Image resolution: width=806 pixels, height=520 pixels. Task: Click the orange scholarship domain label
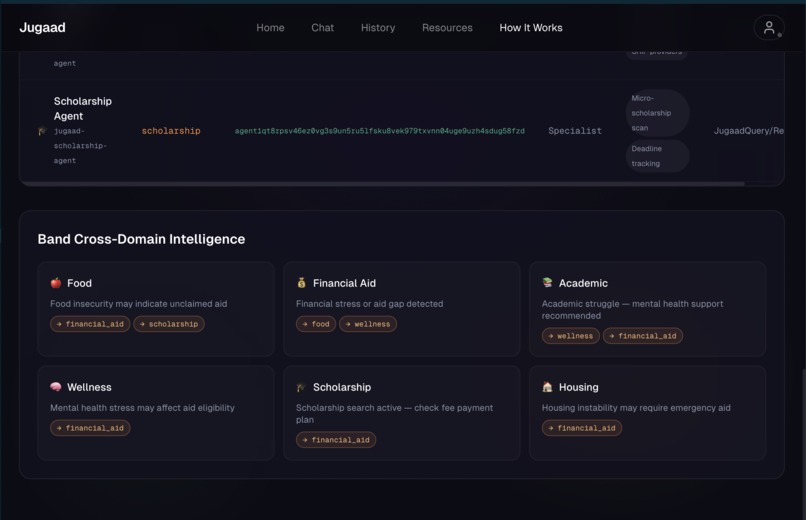click(x=171, y=131)
